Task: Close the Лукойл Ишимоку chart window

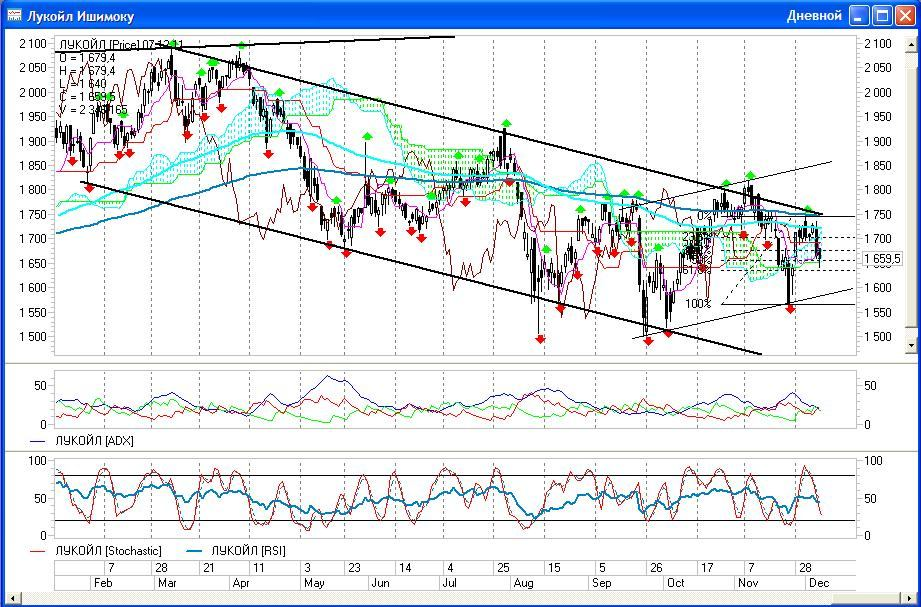Action: click(904, 16)
